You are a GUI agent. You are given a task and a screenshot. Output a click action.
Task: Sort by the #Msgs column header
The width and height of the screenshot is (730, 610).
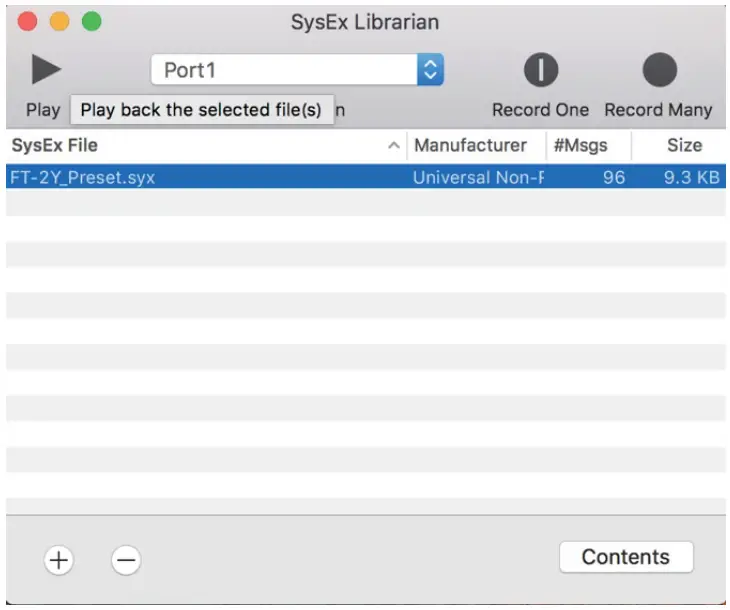click(580, 146)
